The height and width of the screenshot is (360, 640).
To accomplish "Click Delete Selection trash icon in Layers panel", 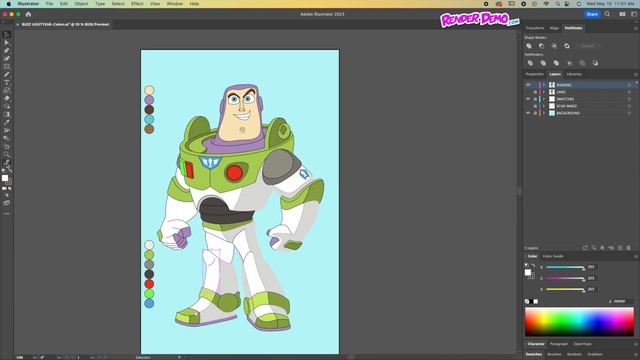I will (x=629, y=248).
